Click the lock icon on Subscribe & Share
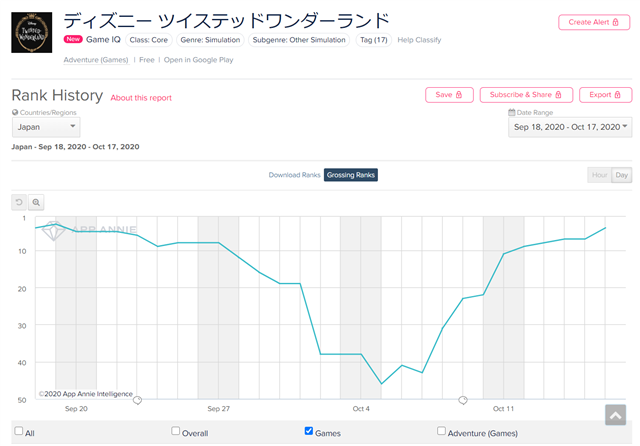The width and height of the screenshot is (640, 446). (558, 95)
